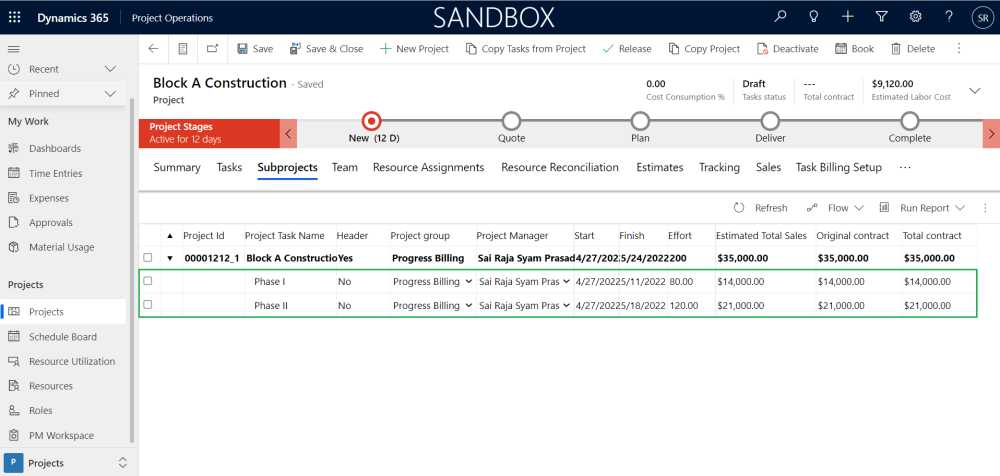Image resolution: width=1000 pixels, height=476 pixels.
Task: Open the help question mark icon
Action: point(950,17)
